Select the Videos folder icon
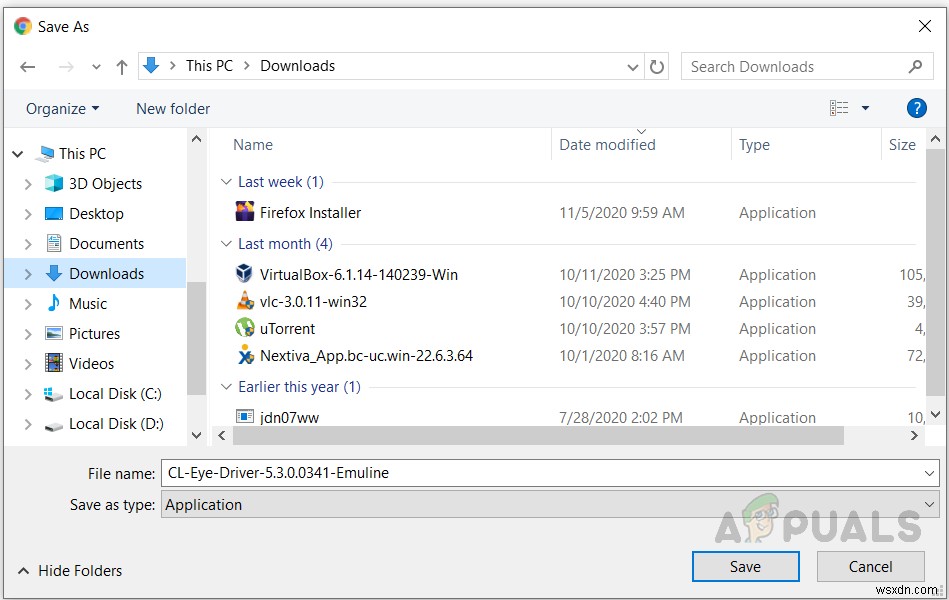949x600 pixels. point(54,363)
